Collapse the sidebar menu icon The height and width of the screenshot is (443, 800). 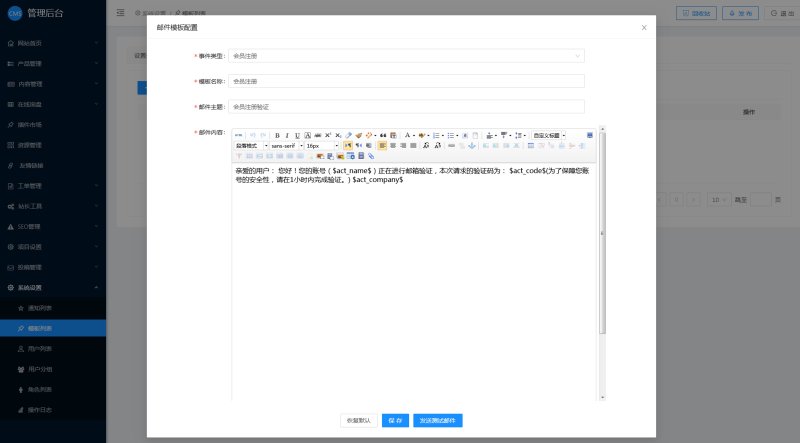click(x=121, y=13)
